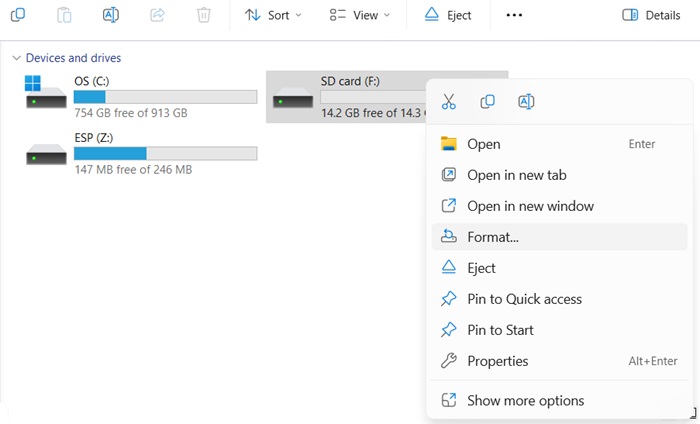The width and height of the screenshot is (700, 424).
Task: Choose Pin to Start
Action: point(559,330)
